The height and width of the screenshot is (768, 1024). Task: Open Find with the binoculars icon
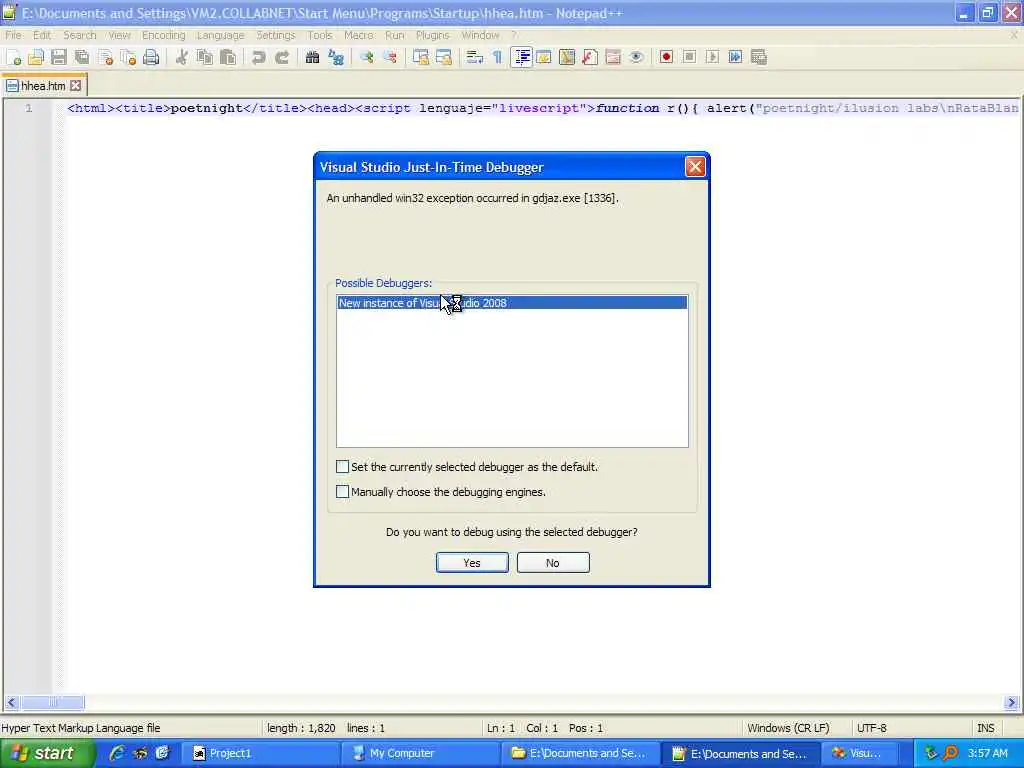(312, 57)
